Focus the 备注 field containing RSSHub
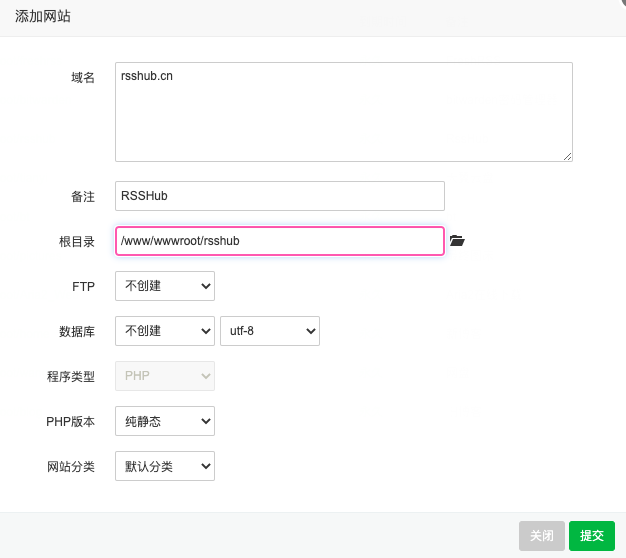This screenshot has height=558, width=626. tap(279, 196)
